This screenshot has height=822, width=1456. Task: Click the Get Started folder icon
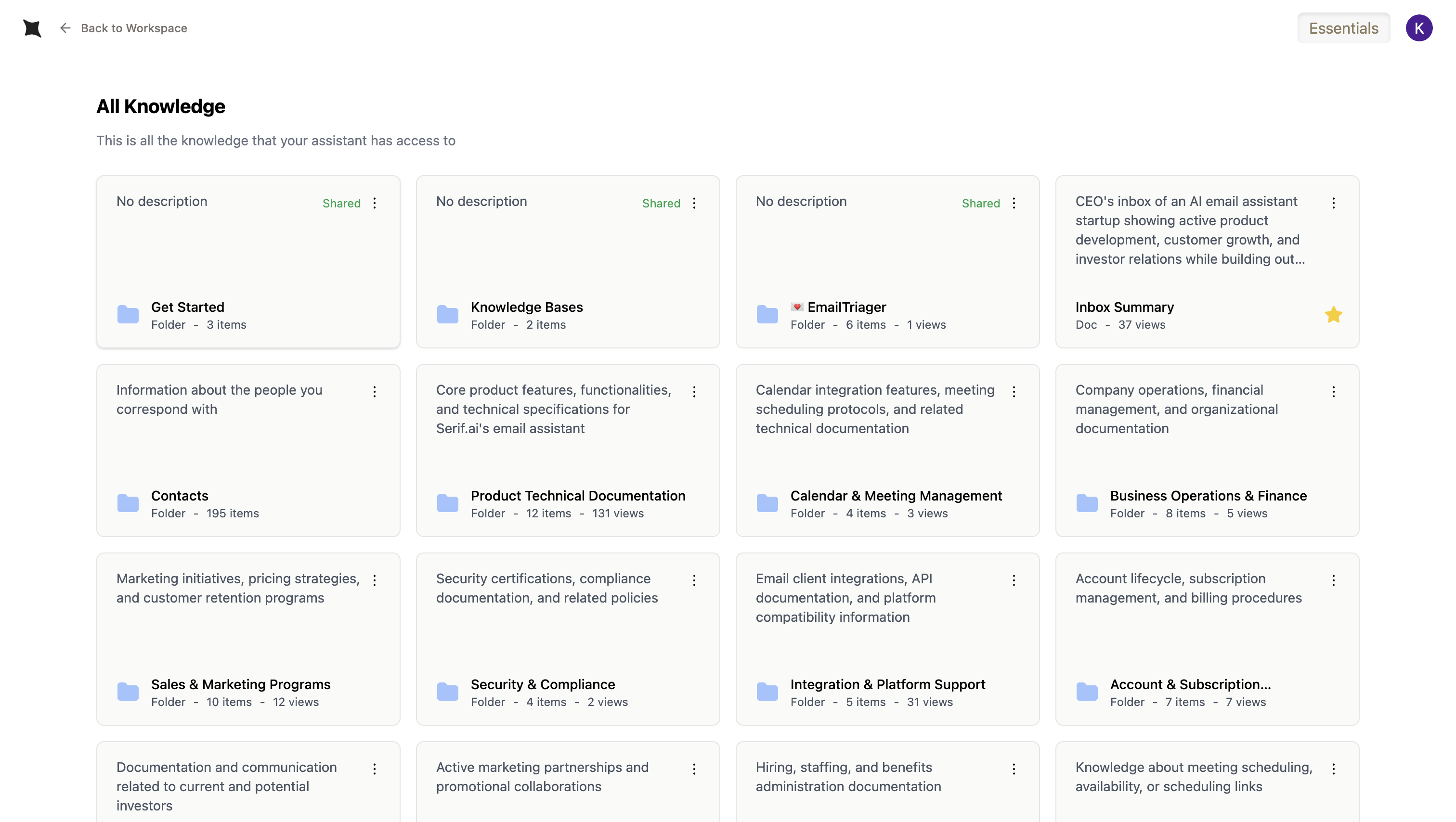point(128,315)
